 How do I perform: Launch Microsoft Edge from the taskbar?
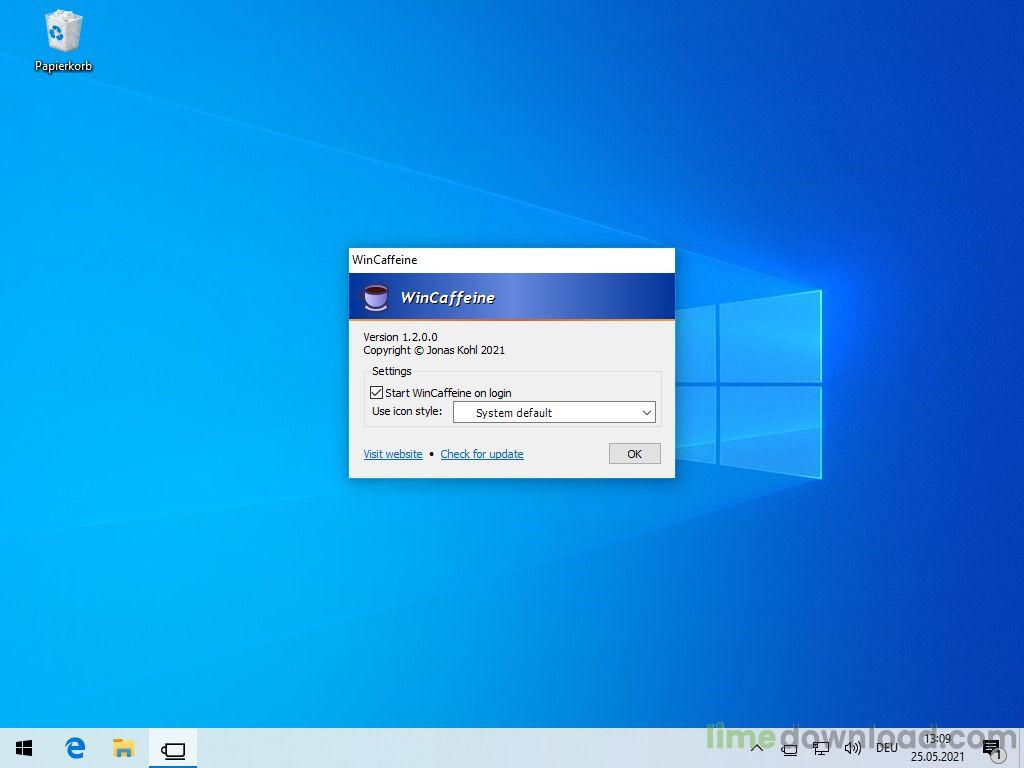point(75,748)
